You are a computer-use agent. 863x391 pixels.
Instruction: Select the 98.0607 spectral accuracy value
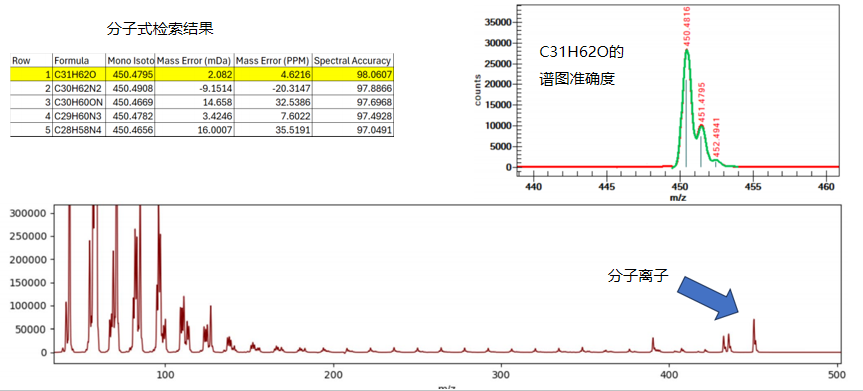353,74
